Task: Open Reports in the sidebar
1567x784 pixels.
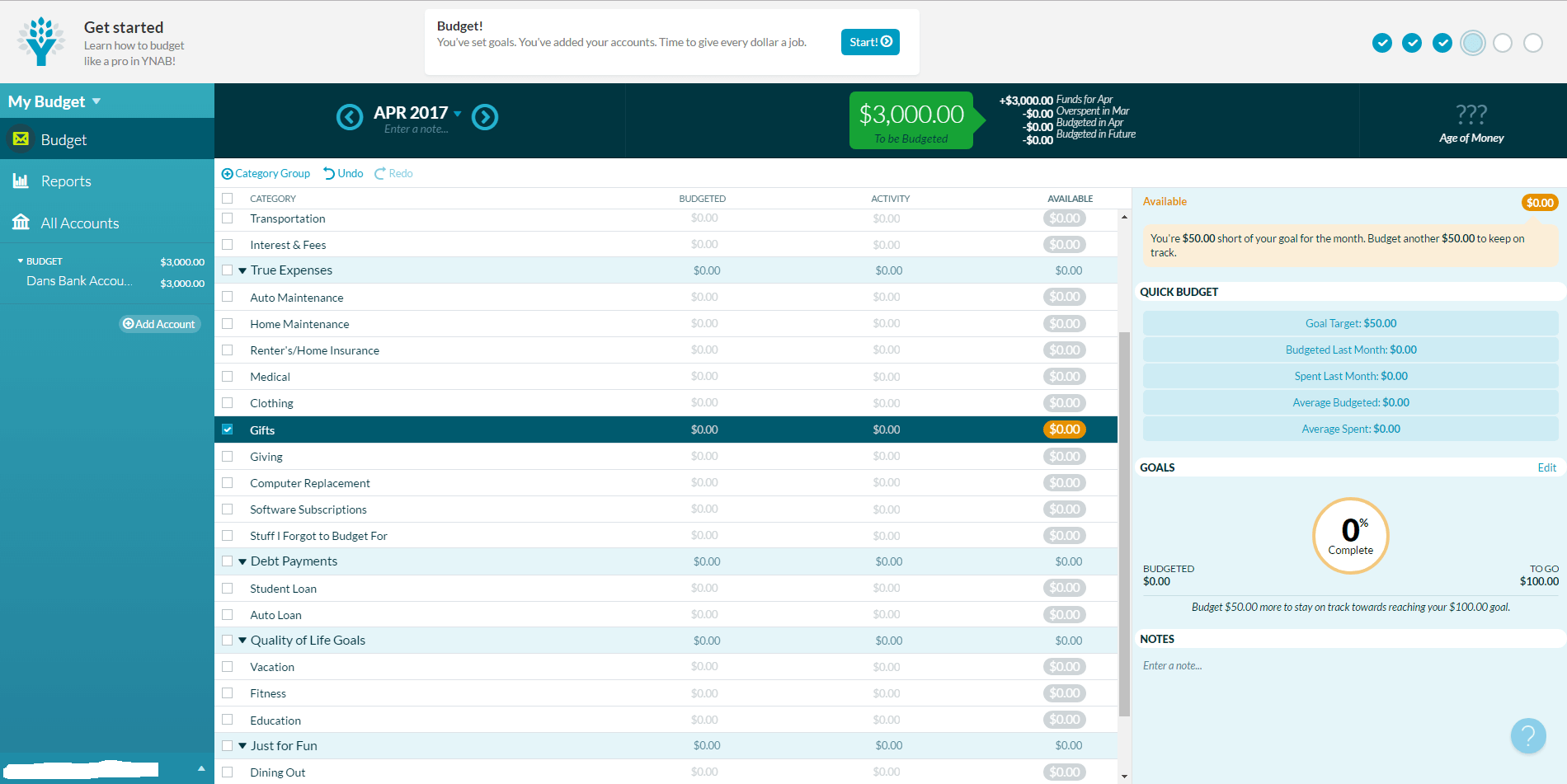Action: (66, 181)
